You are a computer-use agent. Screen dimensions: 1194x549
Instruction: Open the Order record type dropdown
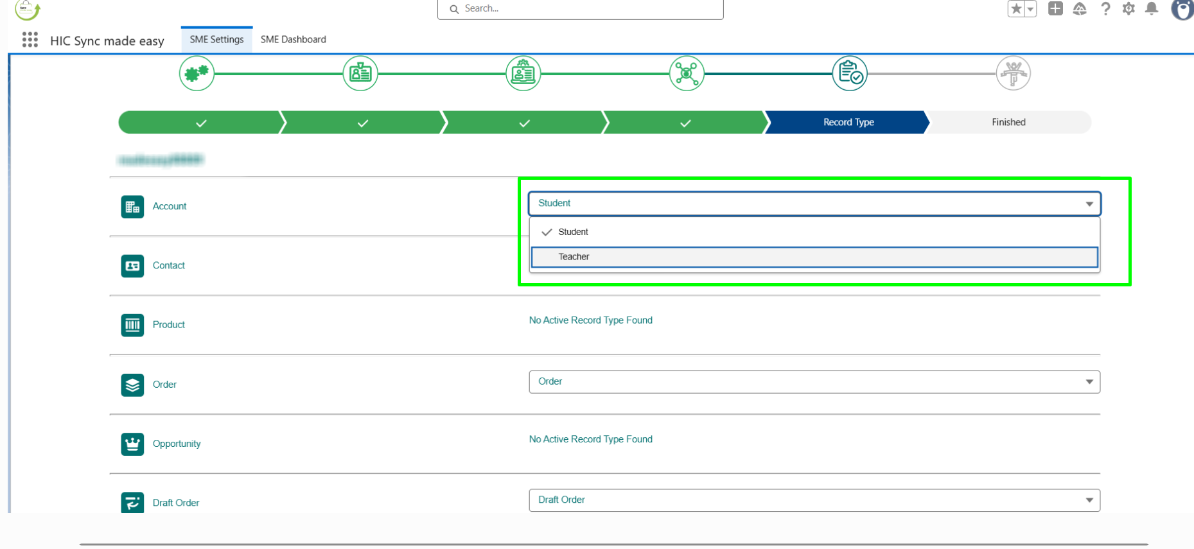pyautogui.click(x=815, y=381)
